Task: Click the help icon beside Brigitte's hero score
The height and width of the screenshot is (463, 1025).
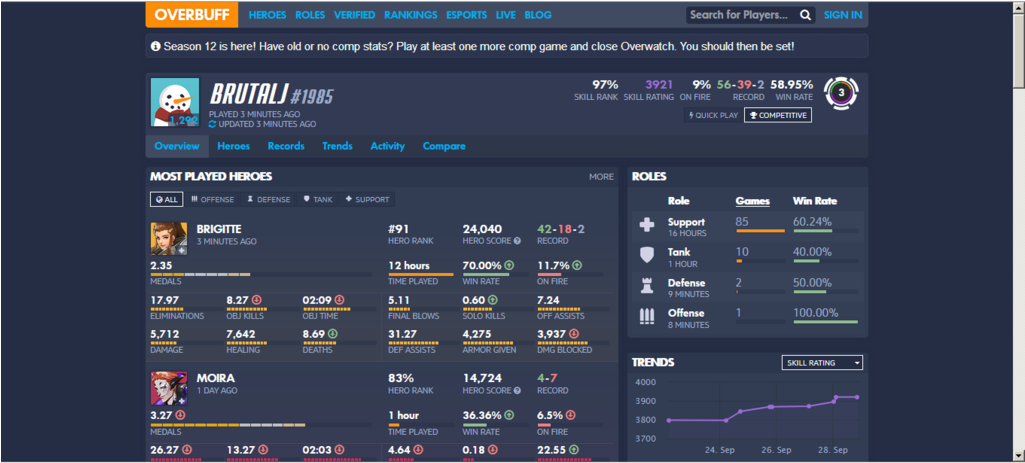Action: [x=518, y=241]
